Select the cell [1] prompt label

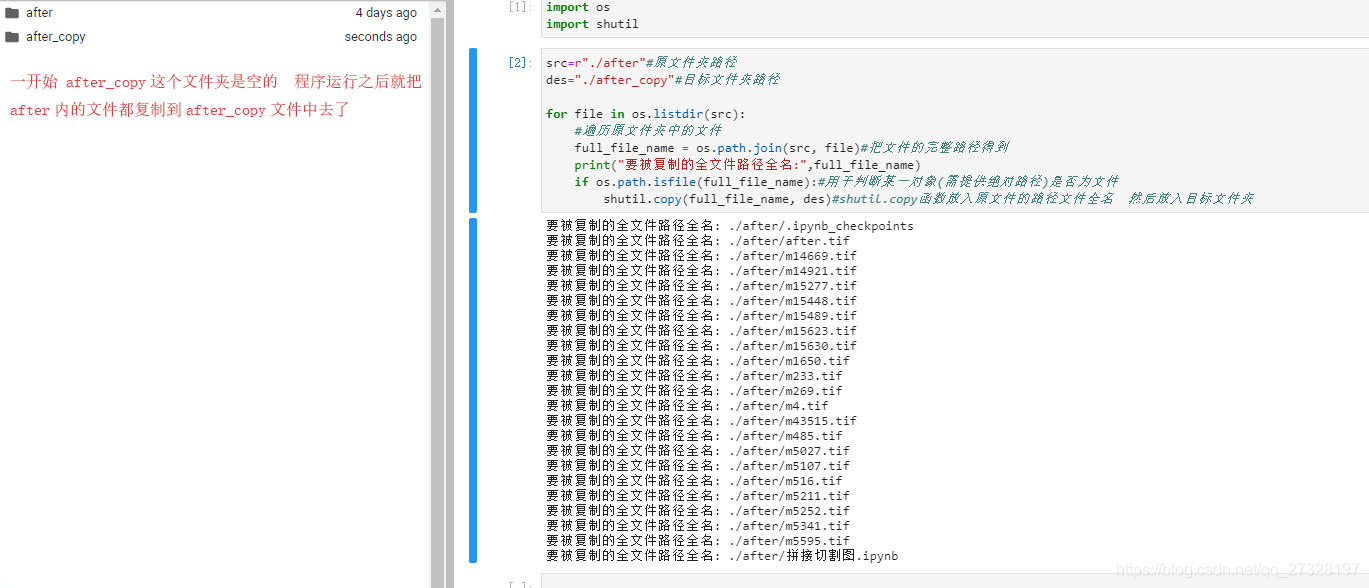tap(520, 7)
